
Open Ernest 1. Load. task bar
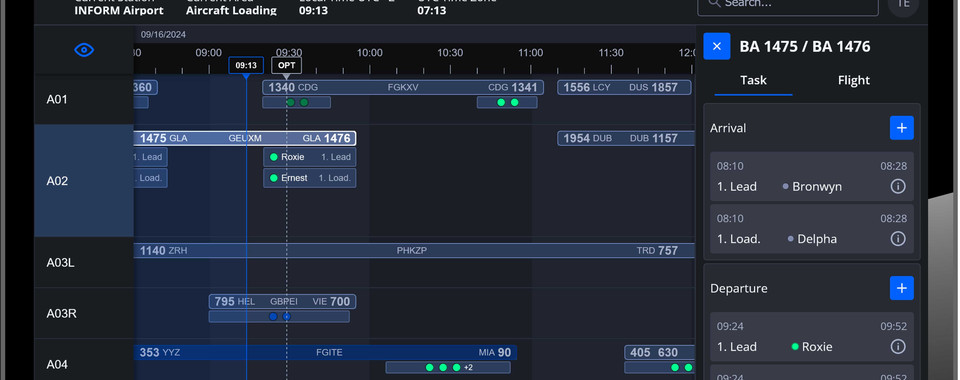click(x=310, y=178)
